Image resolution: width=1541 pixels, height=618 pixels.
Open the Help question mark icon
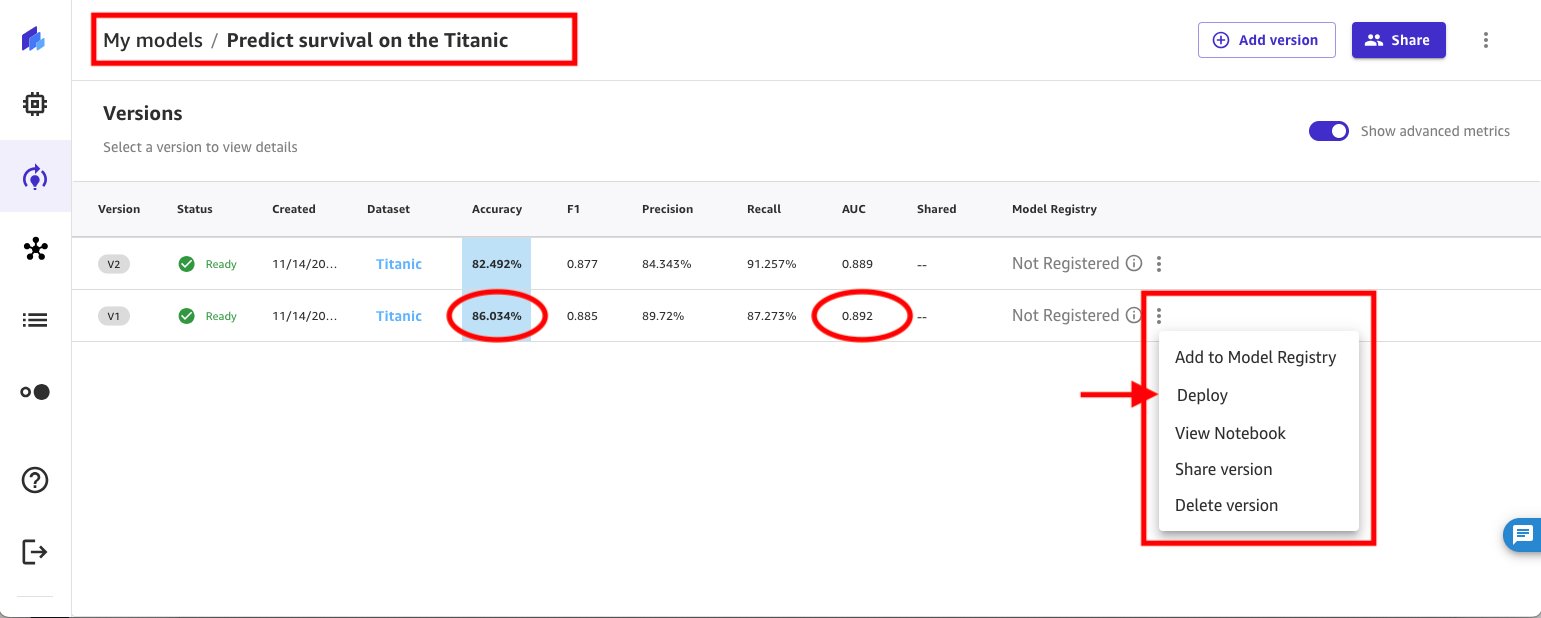click(35, 480)
